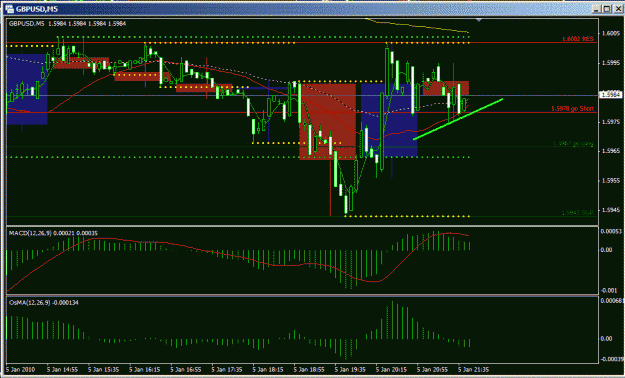Click the 1.5975 price scale value
This screenshot has height=378, width=625.
611,122
